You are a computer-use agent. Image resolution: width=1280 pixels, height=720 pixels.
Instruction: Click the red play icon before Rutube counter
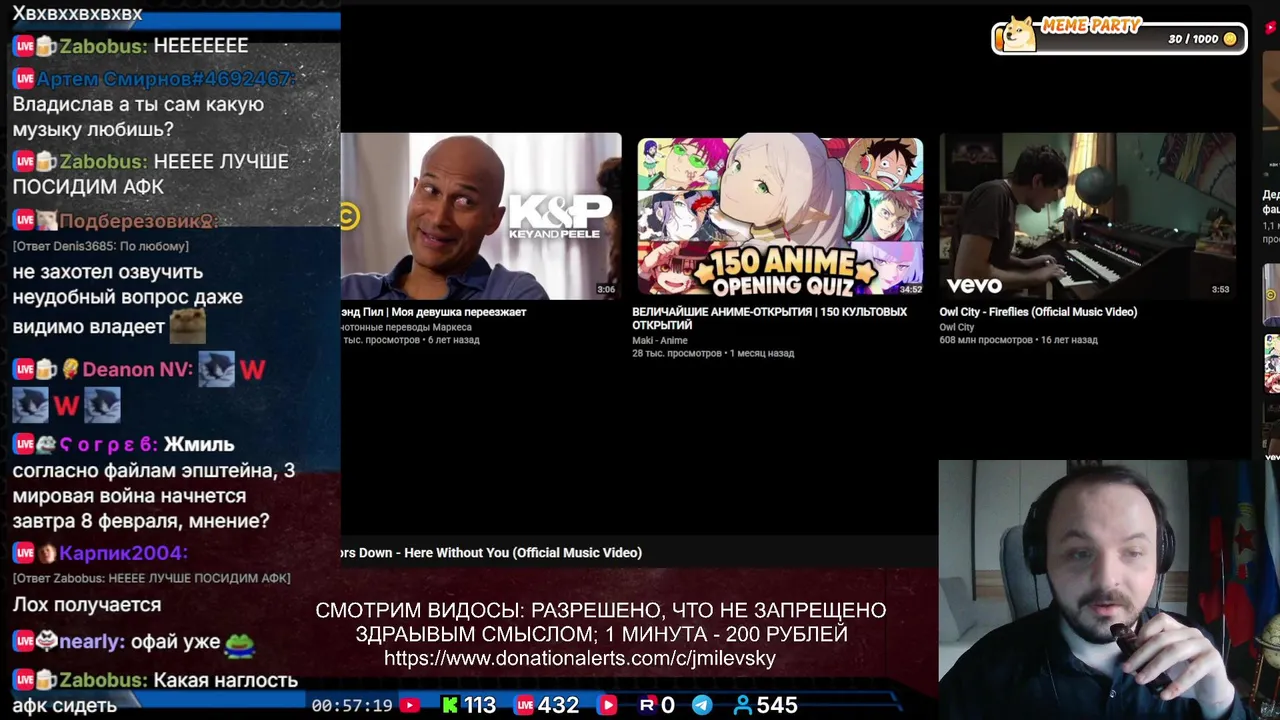(x=607, y=705)
